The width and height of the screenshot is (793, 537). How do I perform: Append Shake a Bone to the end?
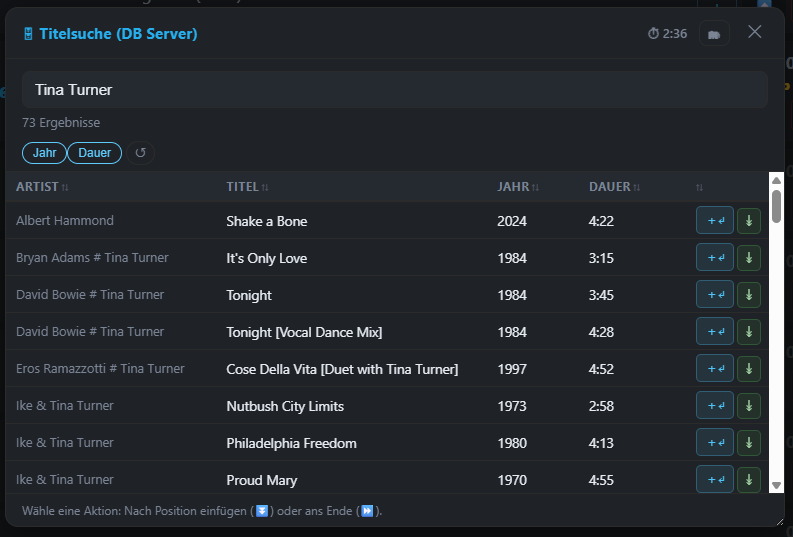coord(749,221)
